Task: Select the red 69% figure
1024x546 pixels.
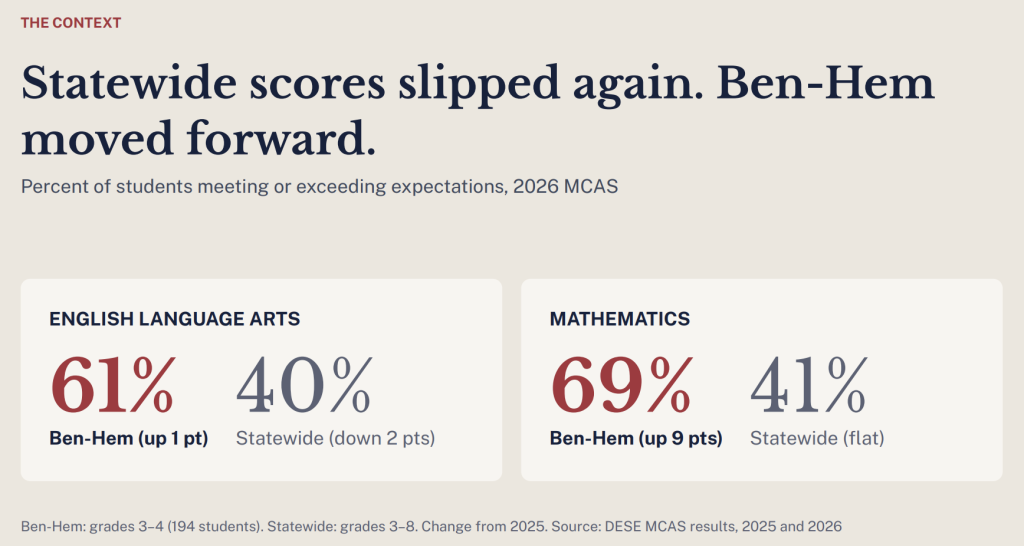Action: pyautogui.click(x=621, y=386)
